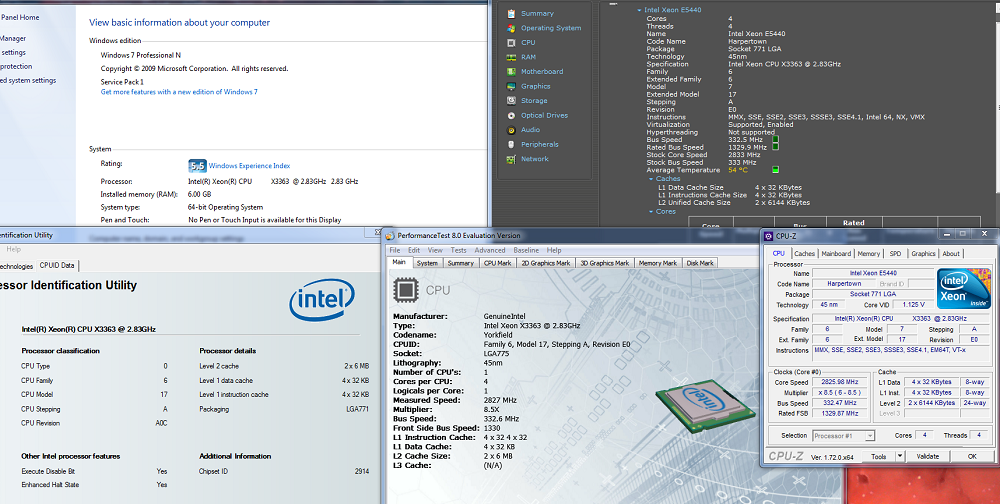Click the Installed memory 6.00 GB value
The width and height of the screenshot is (1000, 504).
pyautogui.click(x=199, y=195)
